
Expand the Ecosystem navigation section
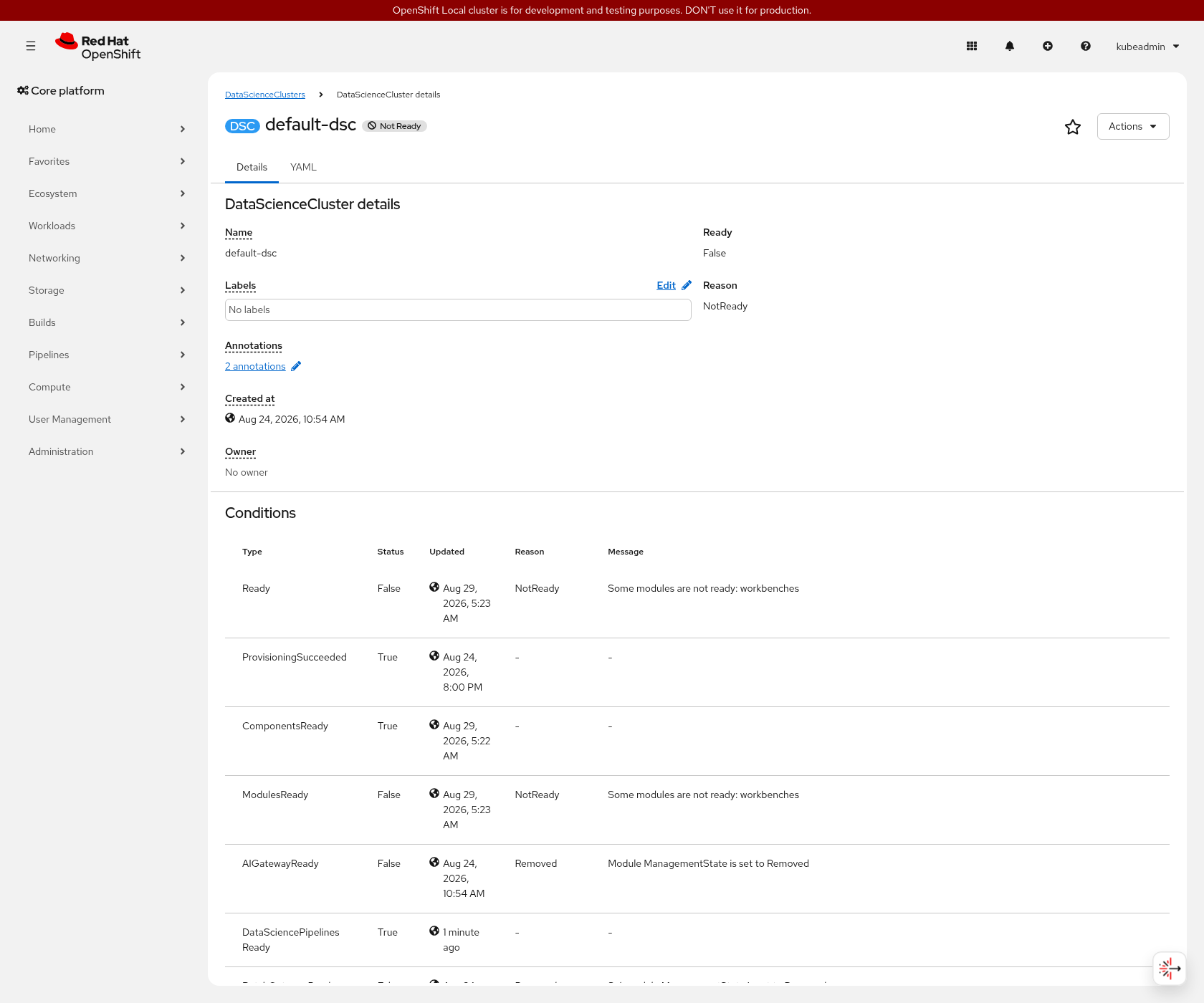(x=107, y=193)
